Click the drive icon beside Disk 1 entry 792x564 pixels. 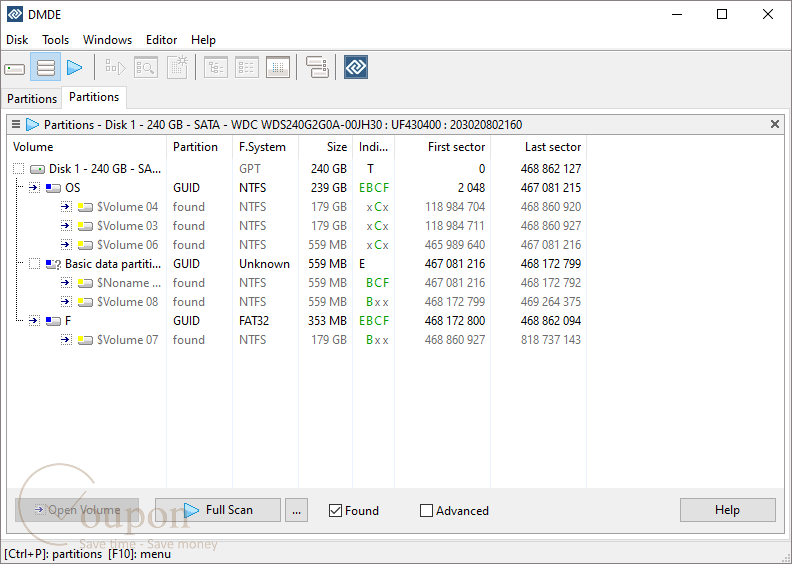pos(38,169)
